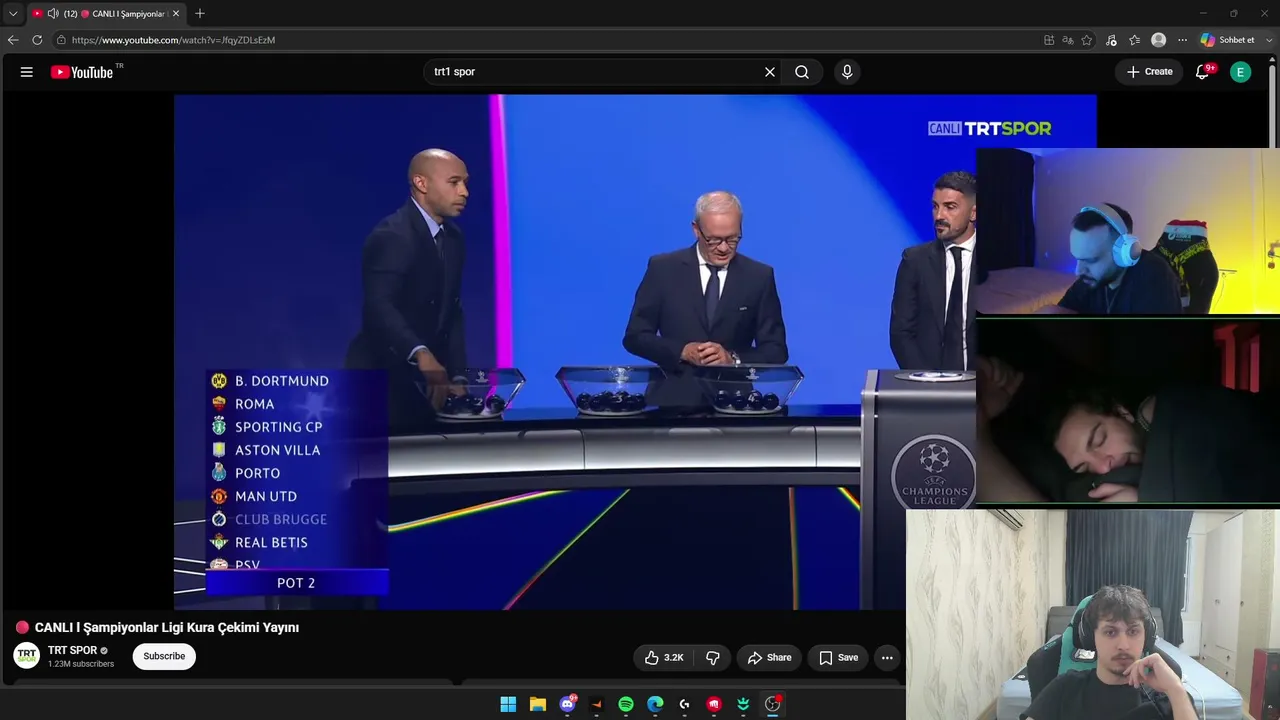Open the browser favorites list icon
Viewport: 1280px width, 720px height.
point(1135,40)
